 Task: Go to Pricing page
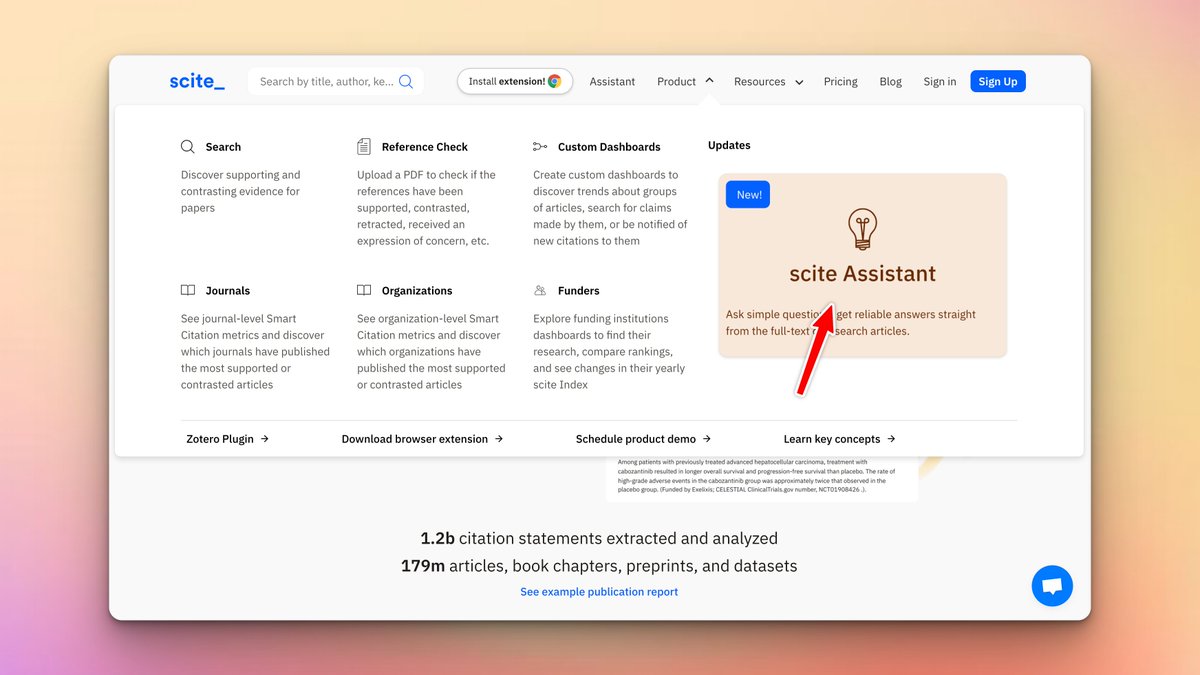click(840, 82)
